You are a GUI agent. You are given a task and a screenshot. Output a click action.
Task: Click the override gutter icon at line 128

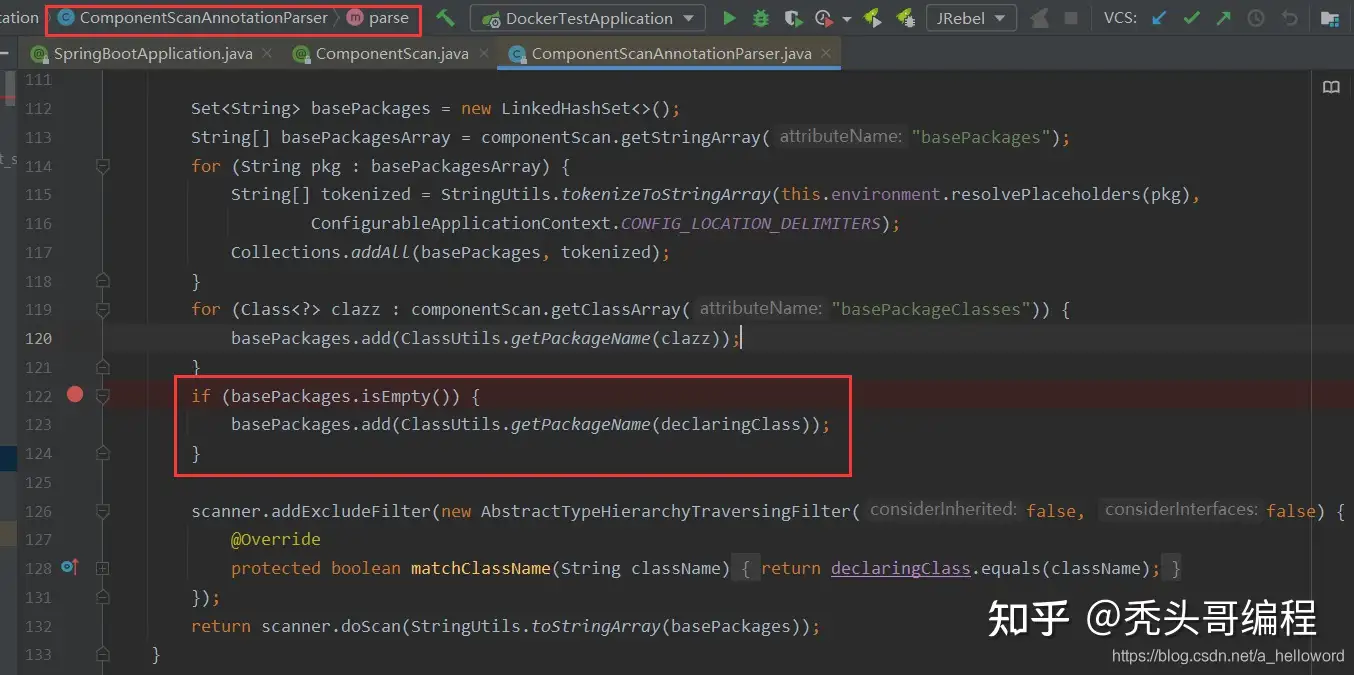coord(69,567)
